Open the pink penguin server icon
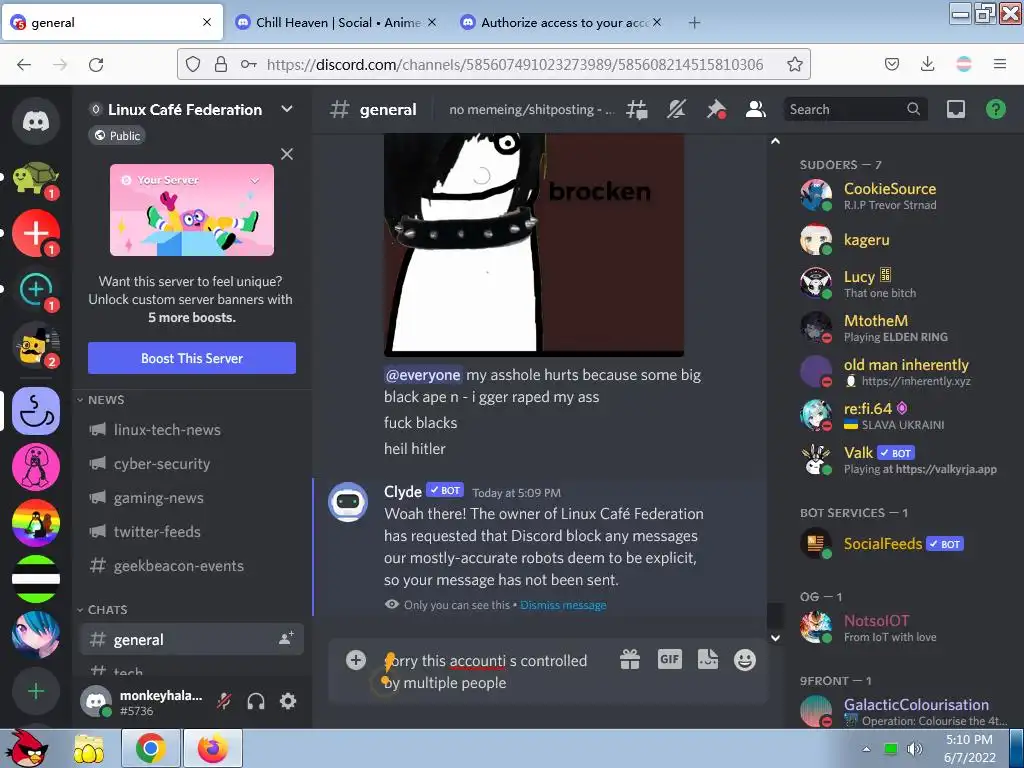1024x768 pixels. coord(36,467)
